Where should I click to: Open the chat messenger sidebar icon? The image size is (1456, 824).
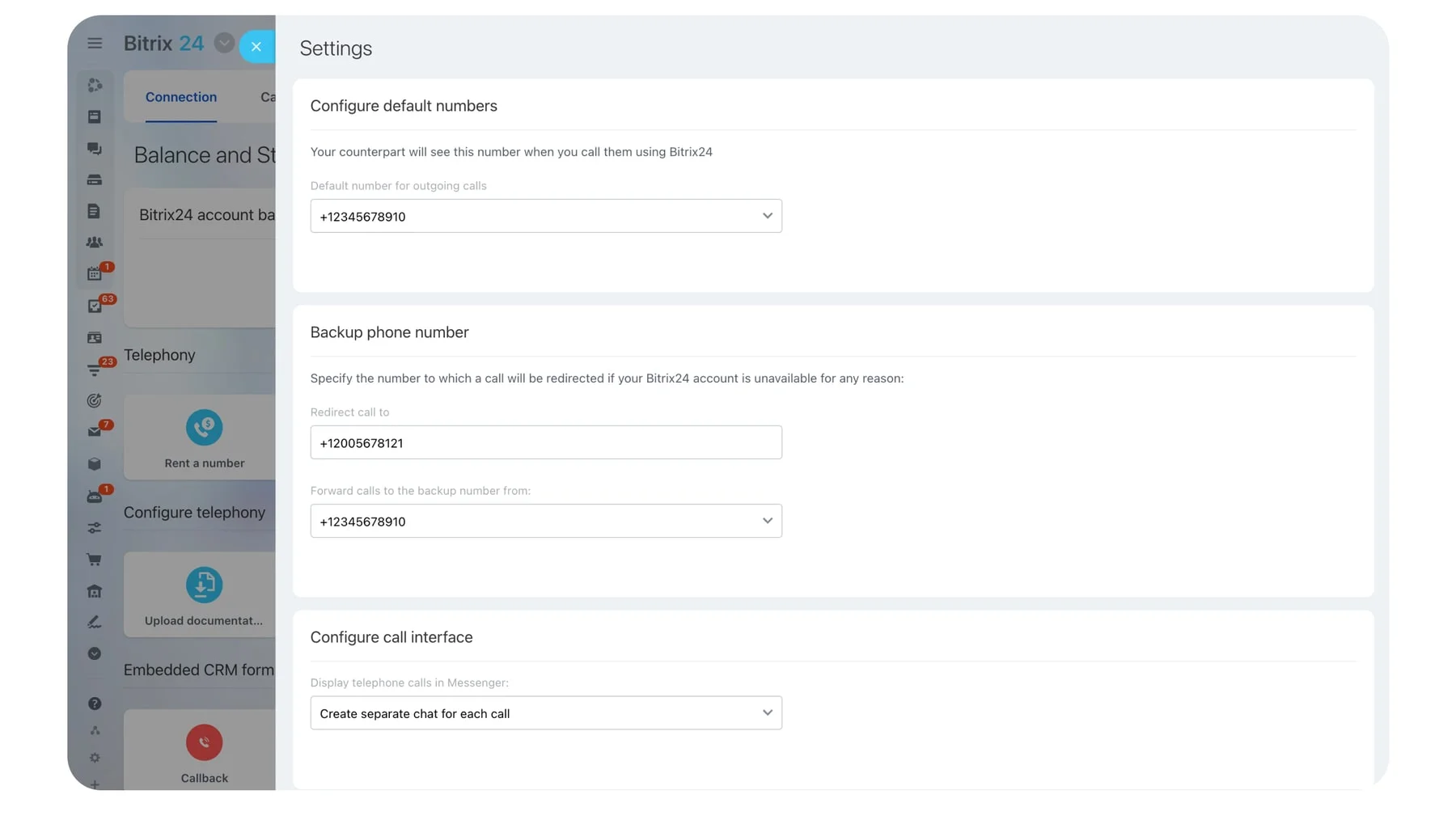pyautogui.click(x=95, y=149)
